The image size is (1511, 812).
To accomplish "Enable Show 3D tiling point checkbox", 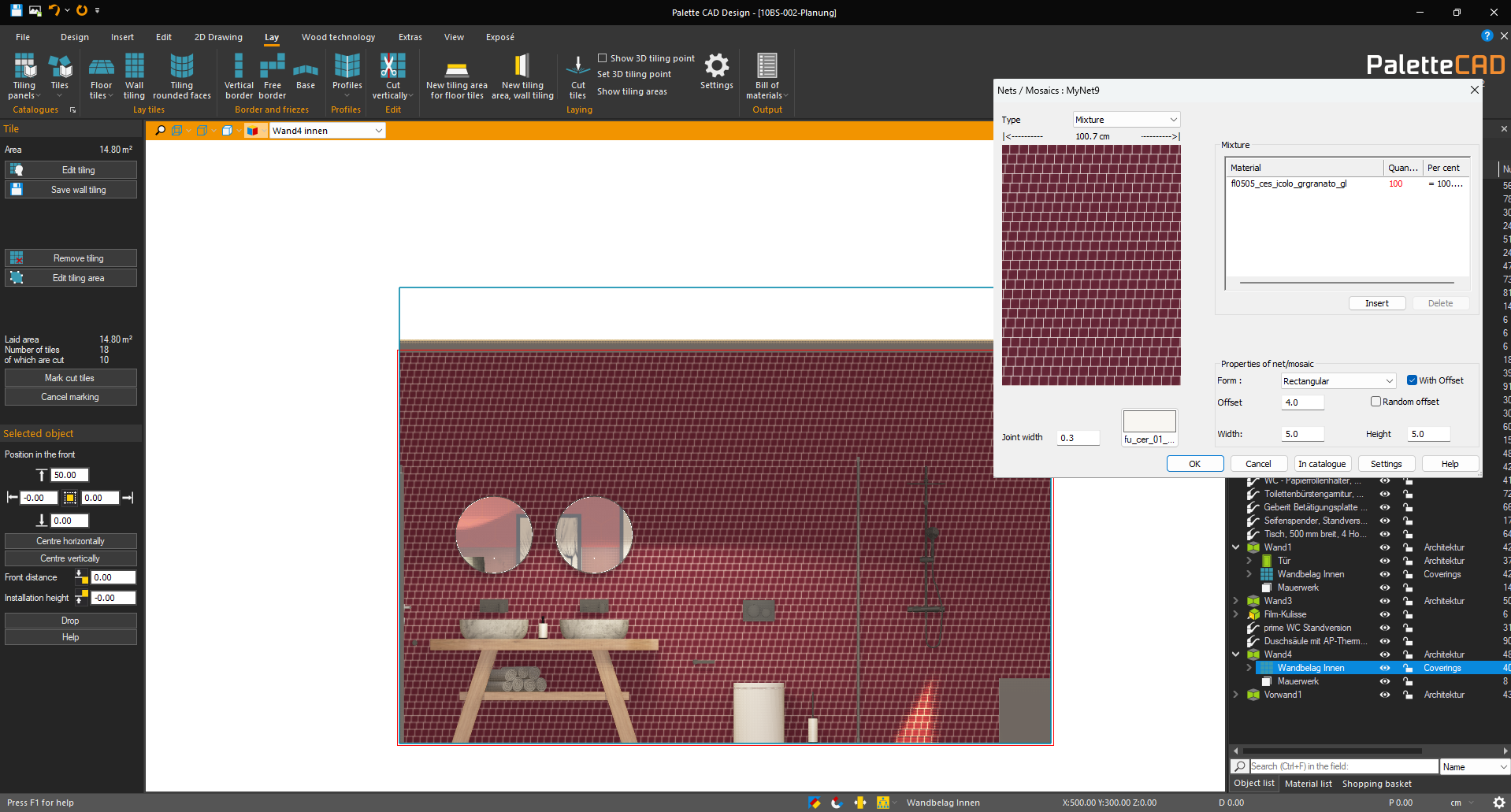I will click(x=603, y=58).
